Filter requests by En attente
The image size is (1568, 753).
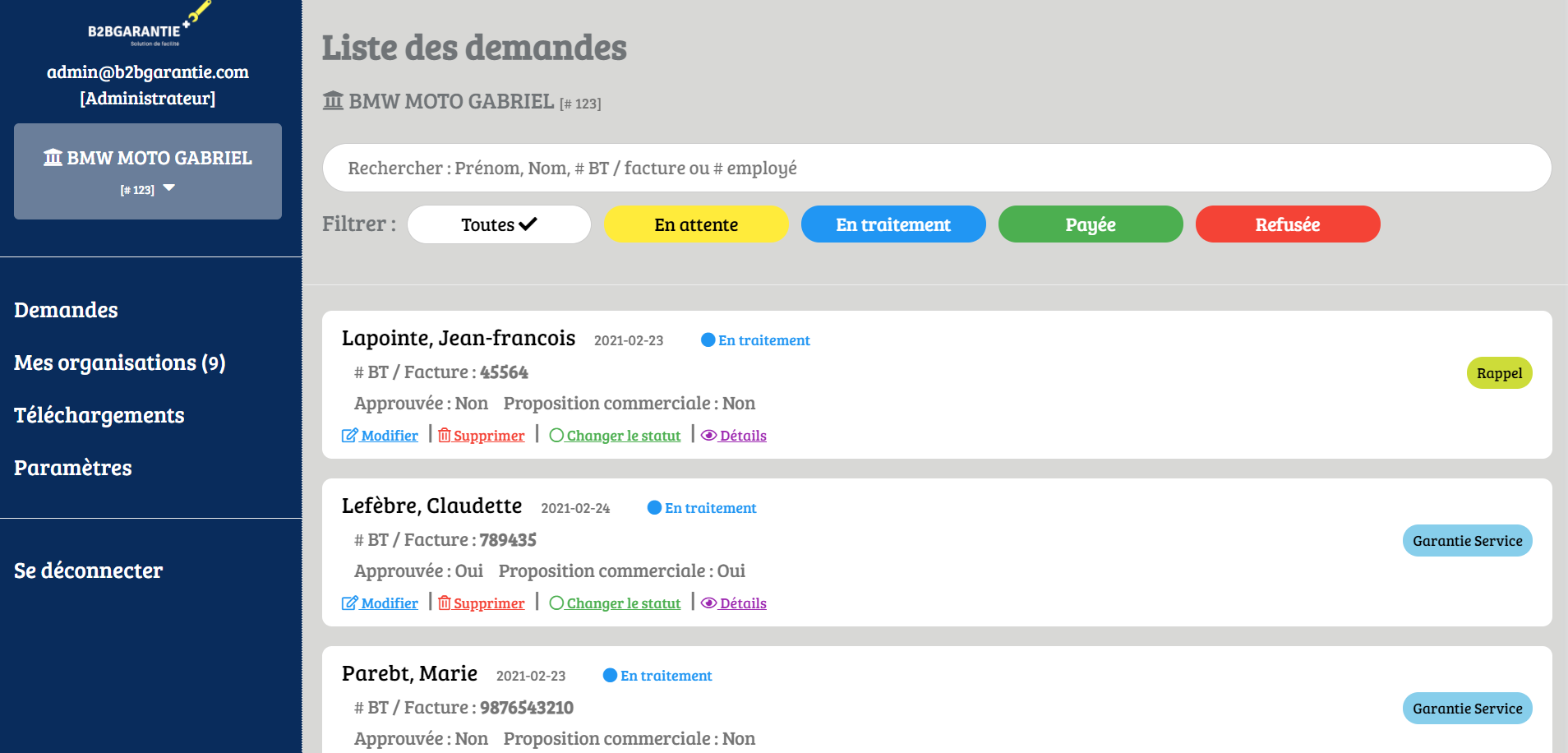click(x=696, y=224)
